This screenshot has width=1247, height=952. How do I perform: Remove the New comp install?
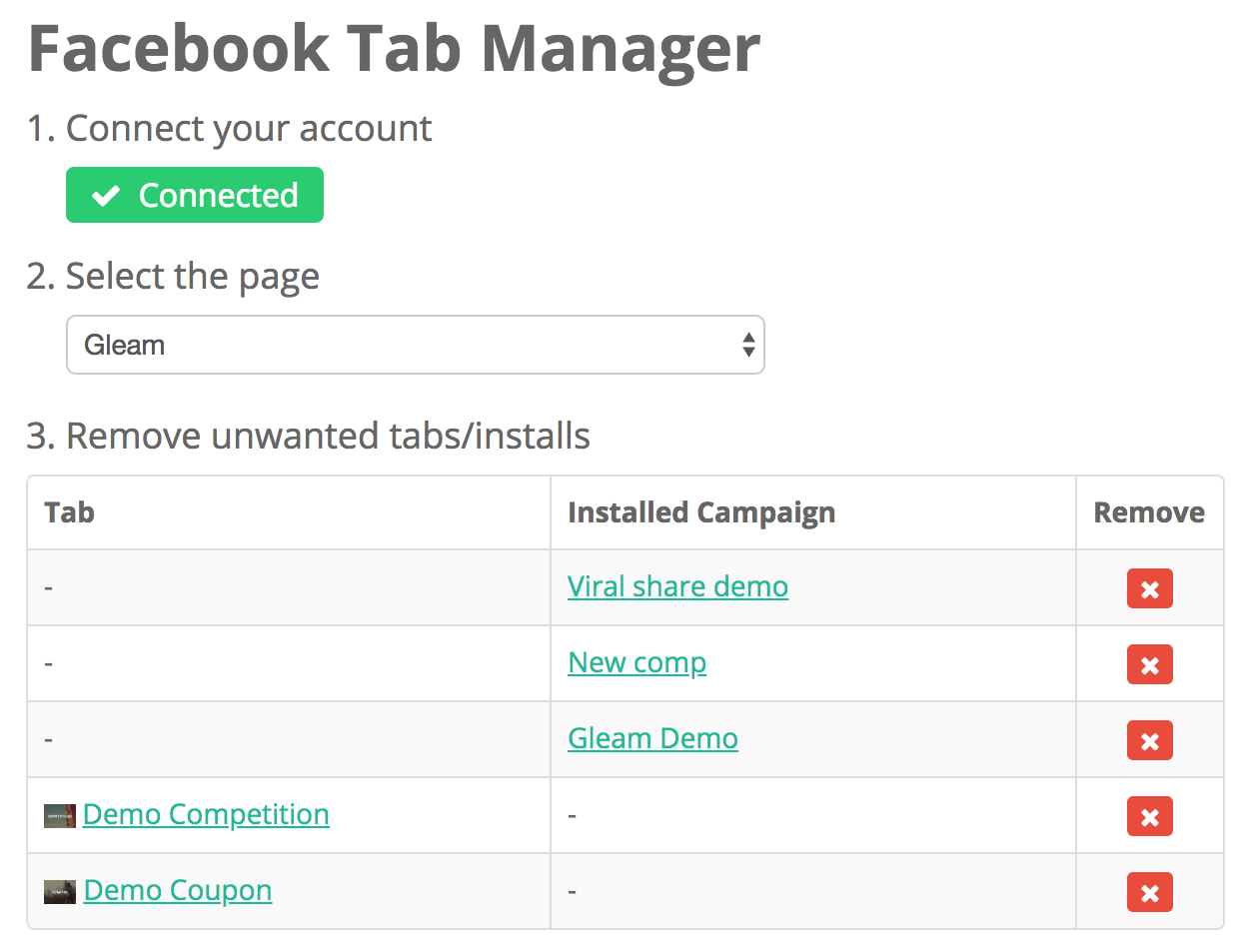pos(1149,664)
